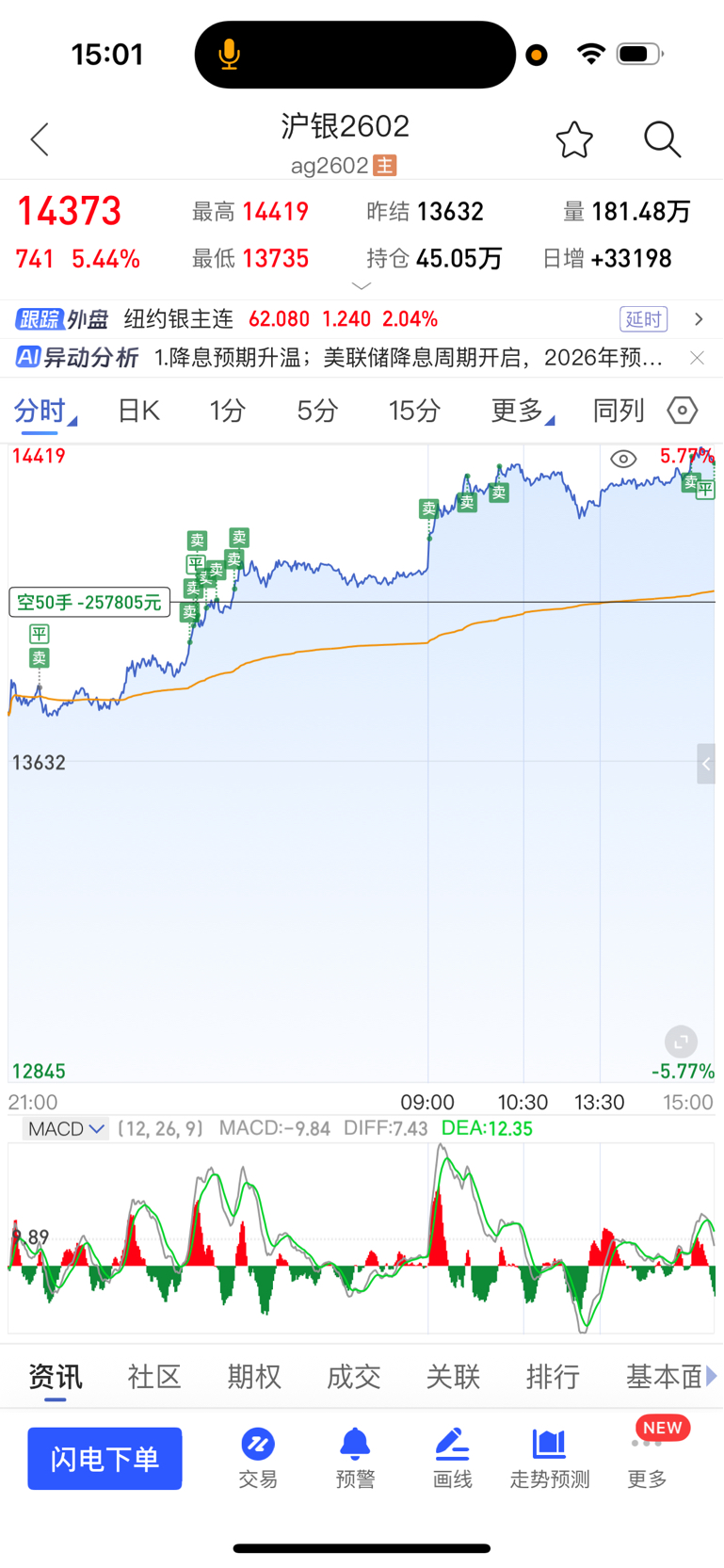Expand the side panel arrow on chart
Screen dimensions: 724x1568
click(x=706, y=764)
